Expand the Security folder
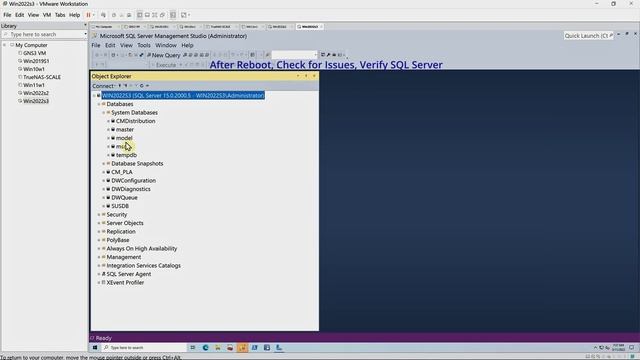 pyautogui.click(x=99, y=215)
